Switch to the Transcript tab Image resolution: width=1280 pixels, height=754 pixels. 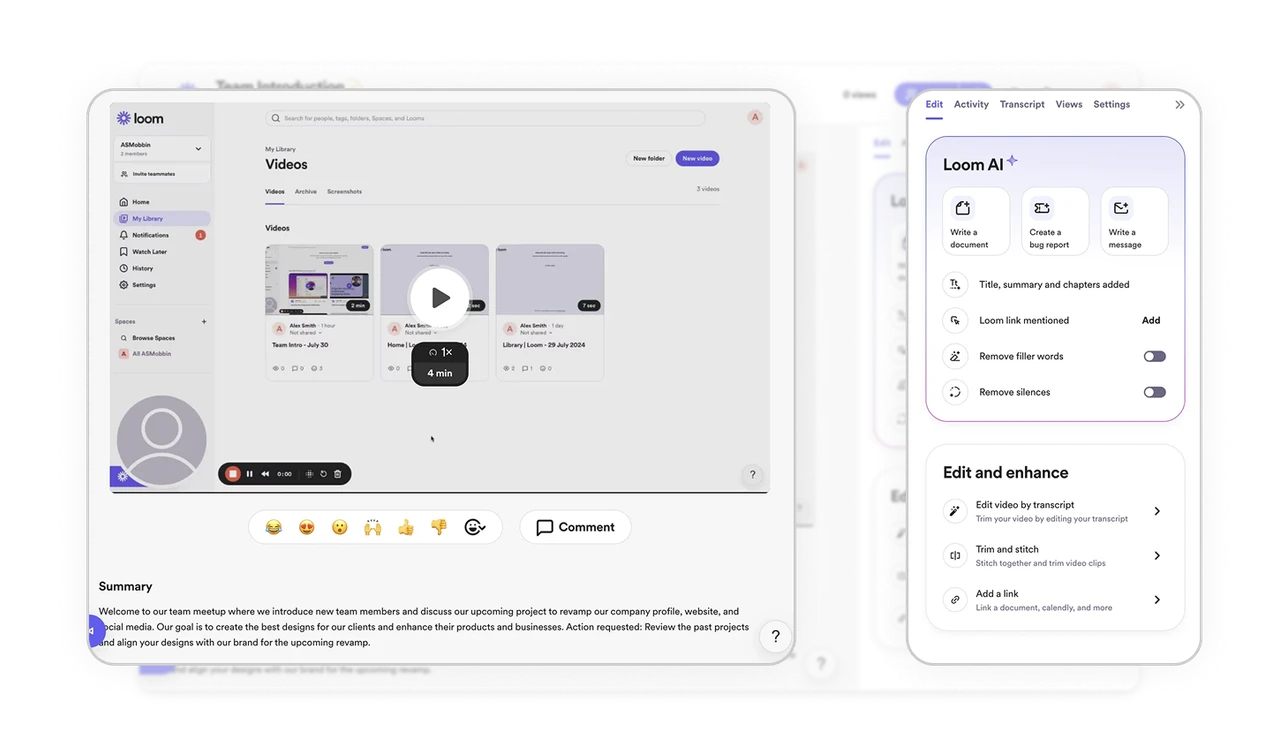(x=1021, y=104)
